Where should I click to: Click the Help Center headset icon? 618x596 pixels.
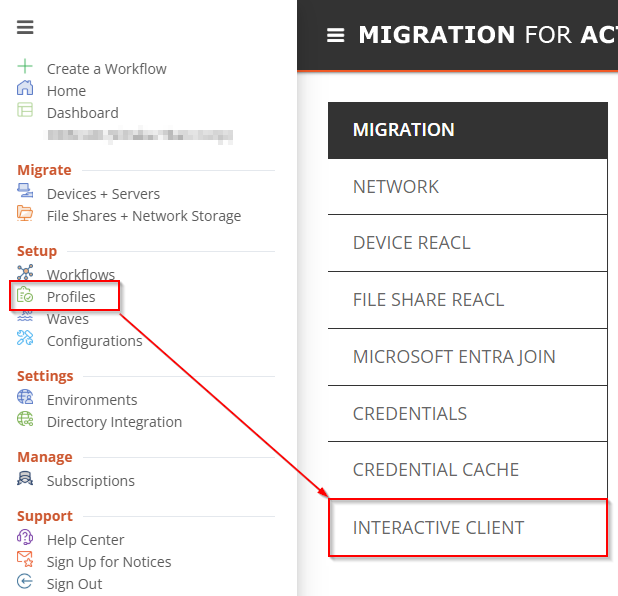pos(25,538)
